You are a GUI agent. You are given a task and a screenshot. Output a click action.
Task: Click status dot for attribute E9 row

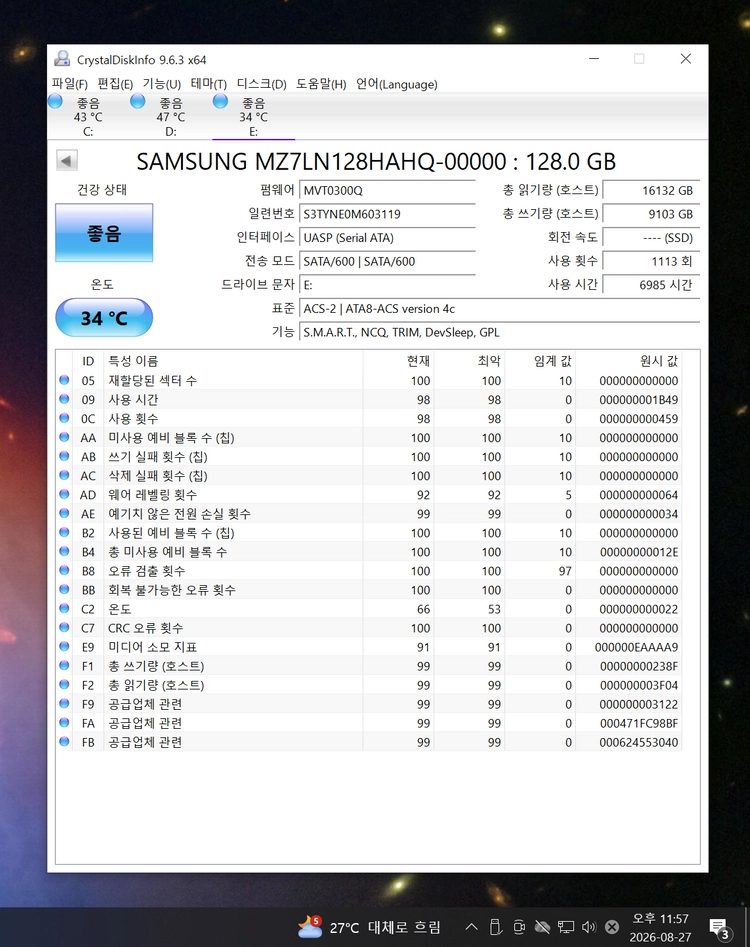(x=64, y=646)
